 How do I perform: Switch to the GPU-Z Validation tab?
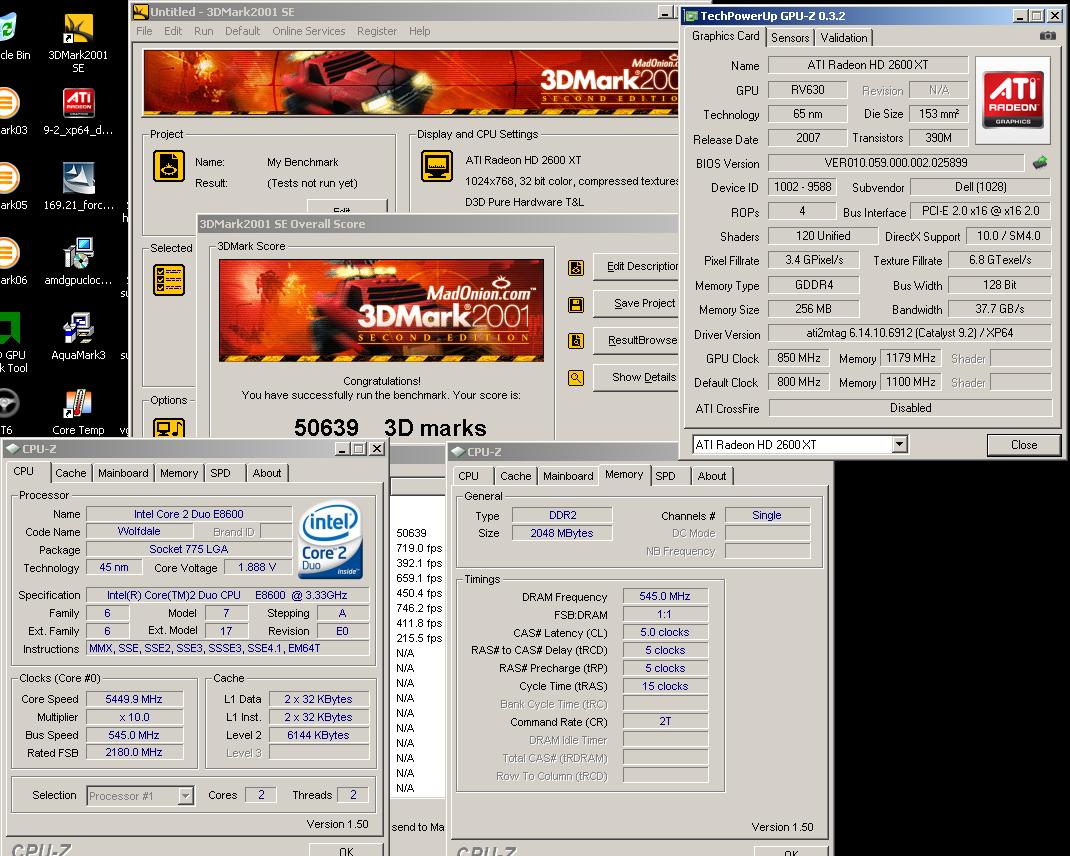pyautogui.click(x=844, y=38)
